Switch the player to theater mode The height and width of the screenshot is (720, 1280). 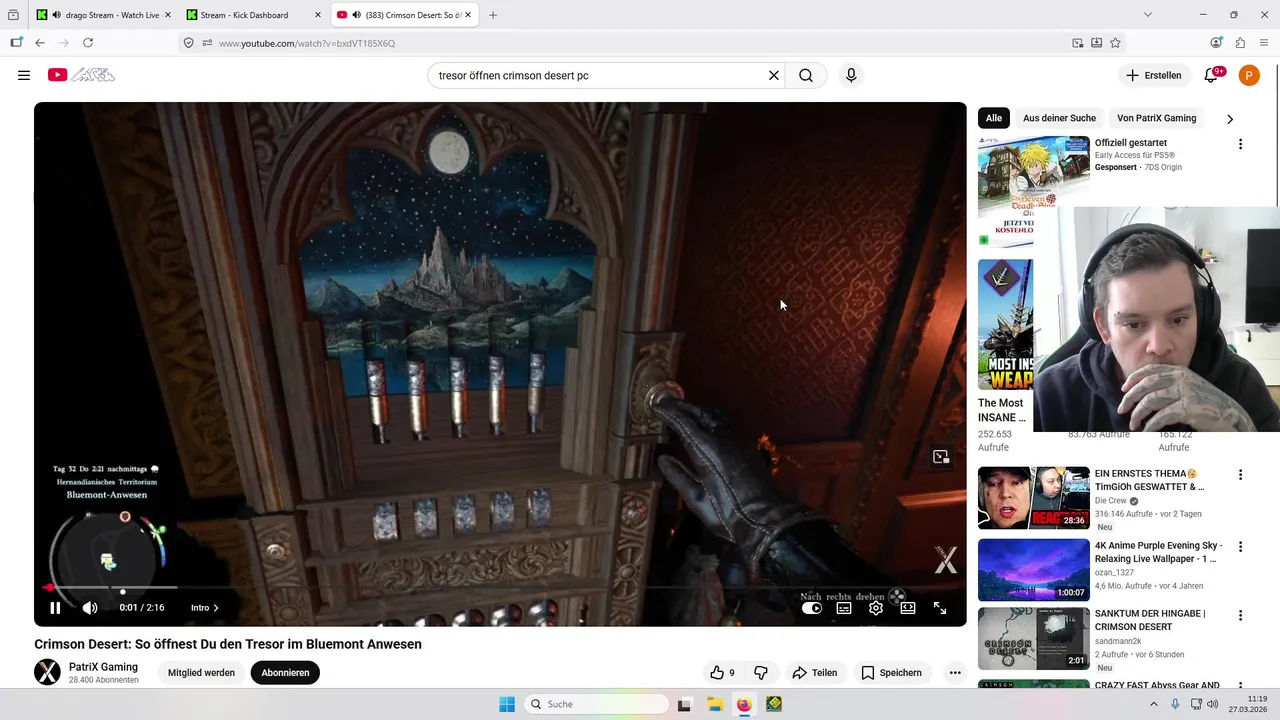point(908,607)
